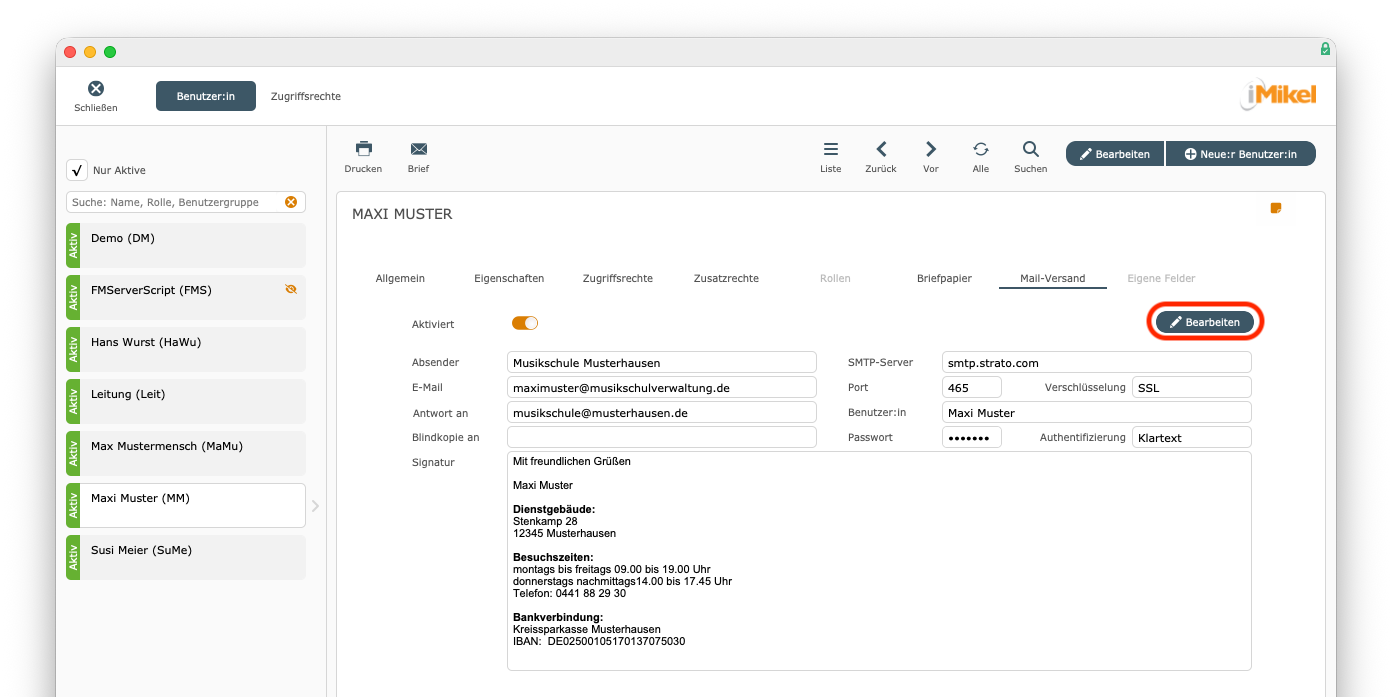Click the Neue:r Benutzer:in button
The width and height of the screenshot is (1392, 697).
point(1241,154)
